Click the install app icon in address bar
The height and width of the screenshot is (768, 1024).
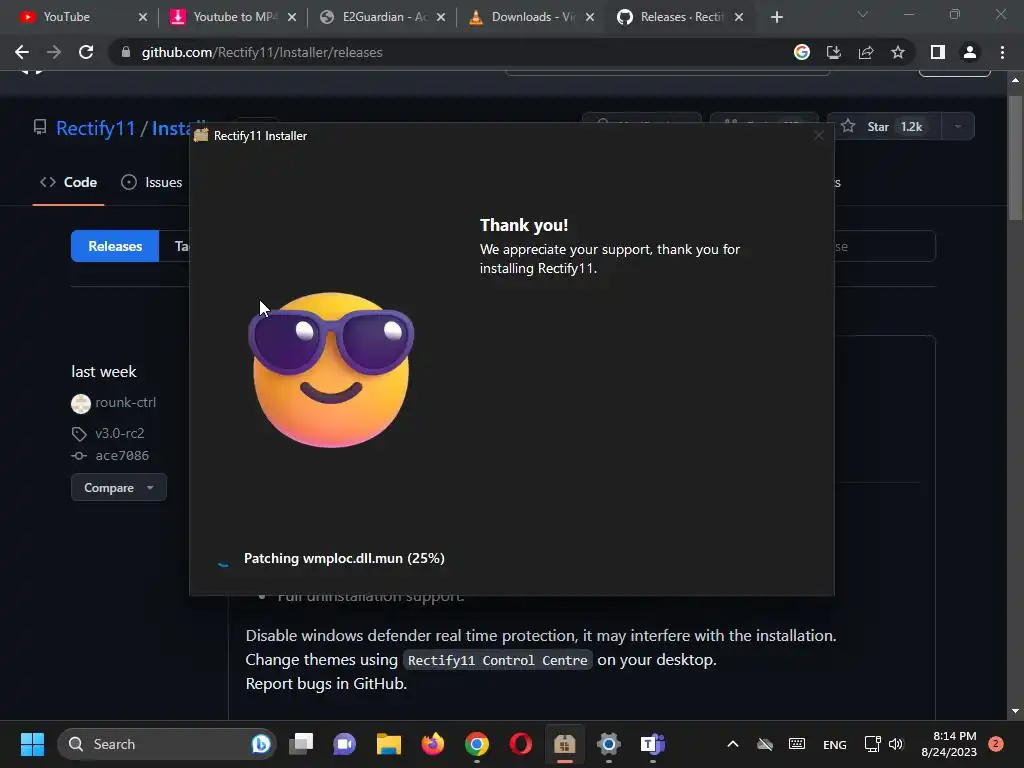click(x=834, y=52)
